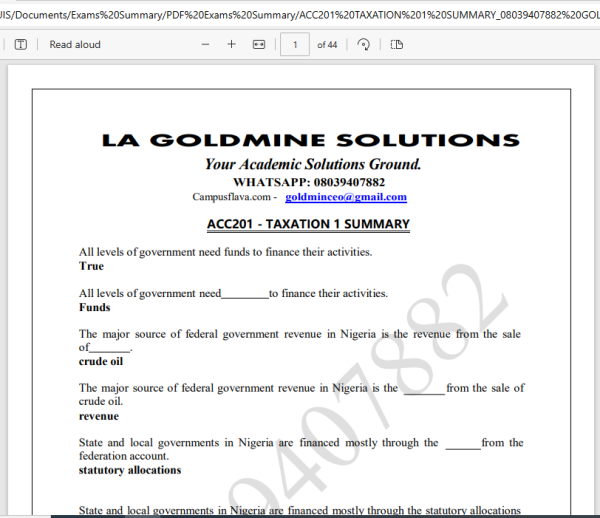Click the bold answer "crude oil"
The width and height of the screenshot is (600, 518).
(x=101, y=361)
